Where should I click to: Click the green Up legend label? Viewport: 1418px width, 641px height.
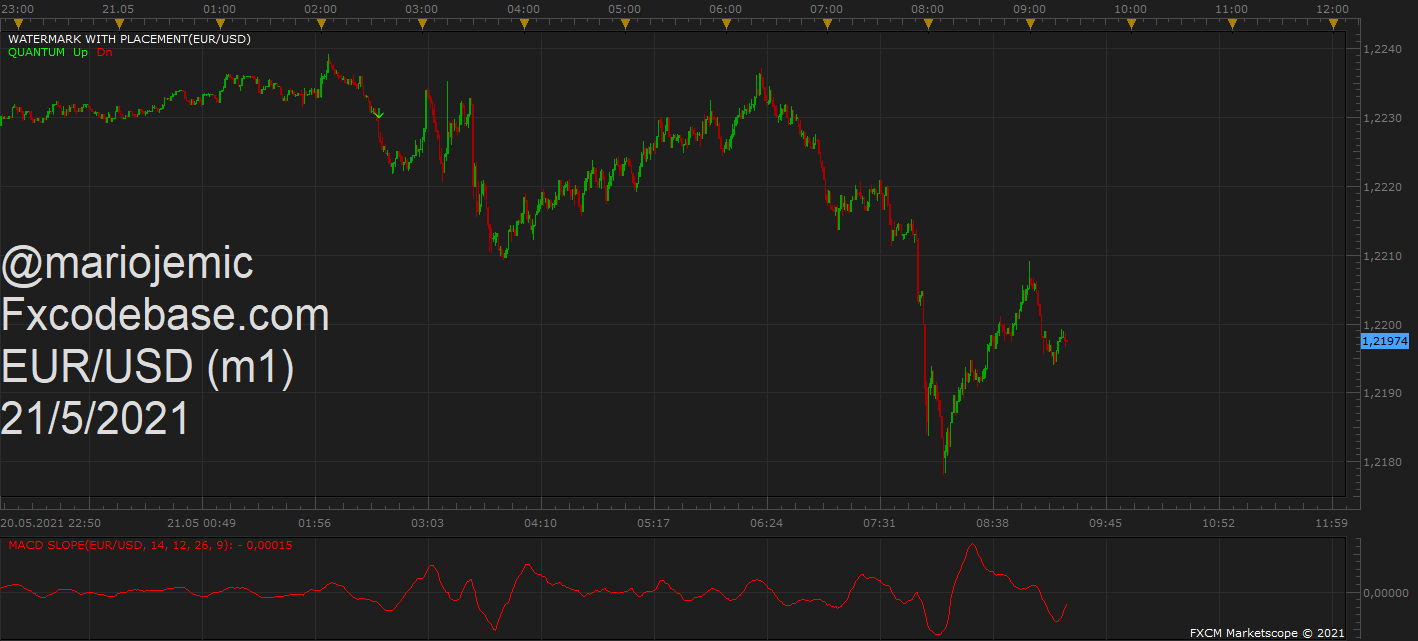[80, 52]
